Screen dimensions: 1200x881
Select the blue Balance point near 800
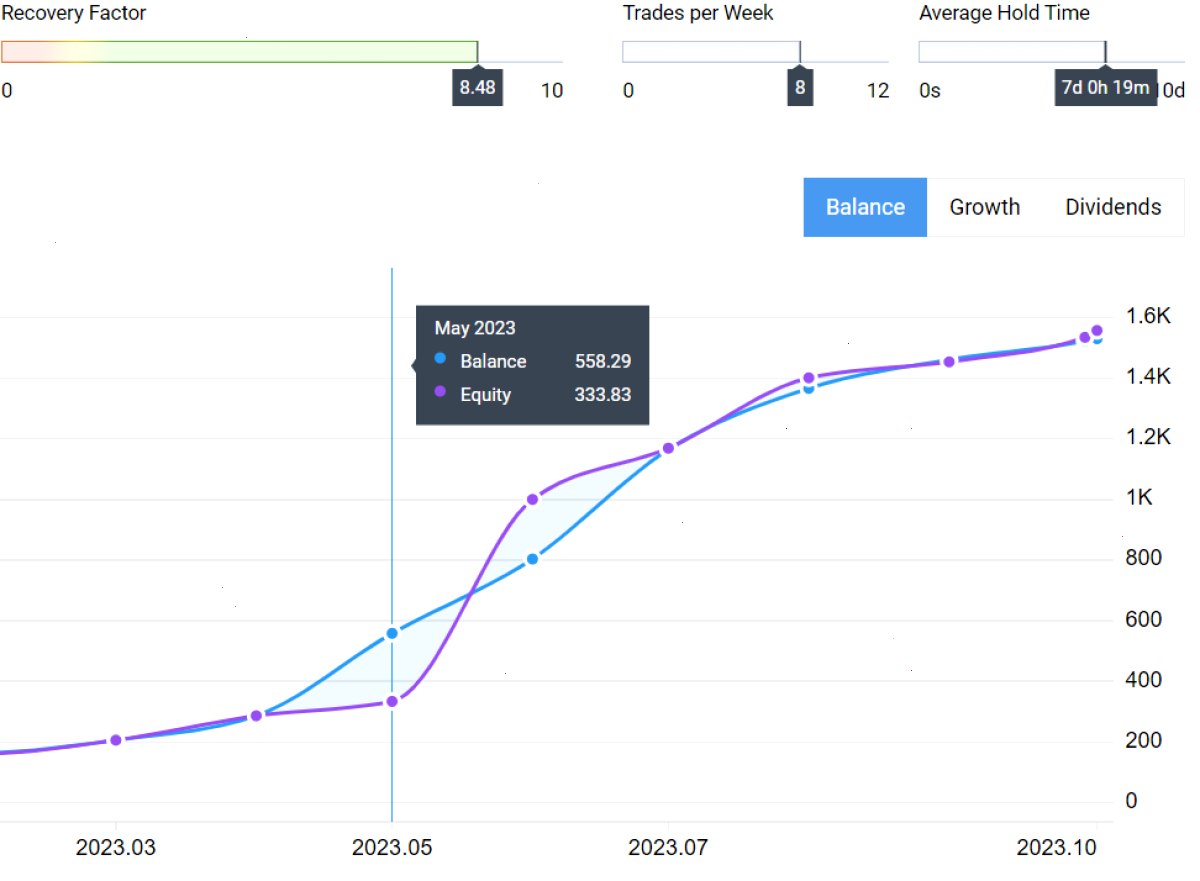click(533, 559)
